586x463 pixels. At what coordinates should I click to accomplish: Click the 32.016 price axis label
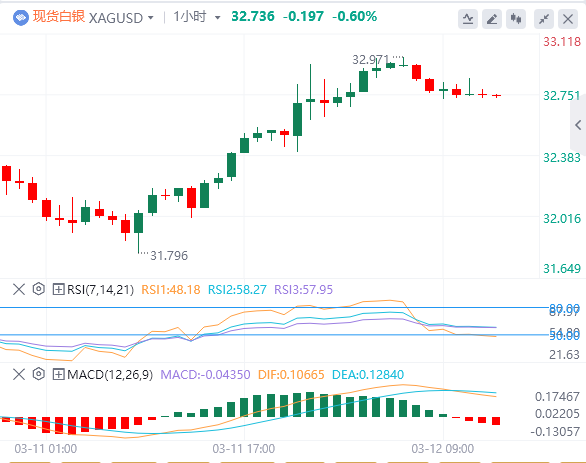tap(562, 219)
